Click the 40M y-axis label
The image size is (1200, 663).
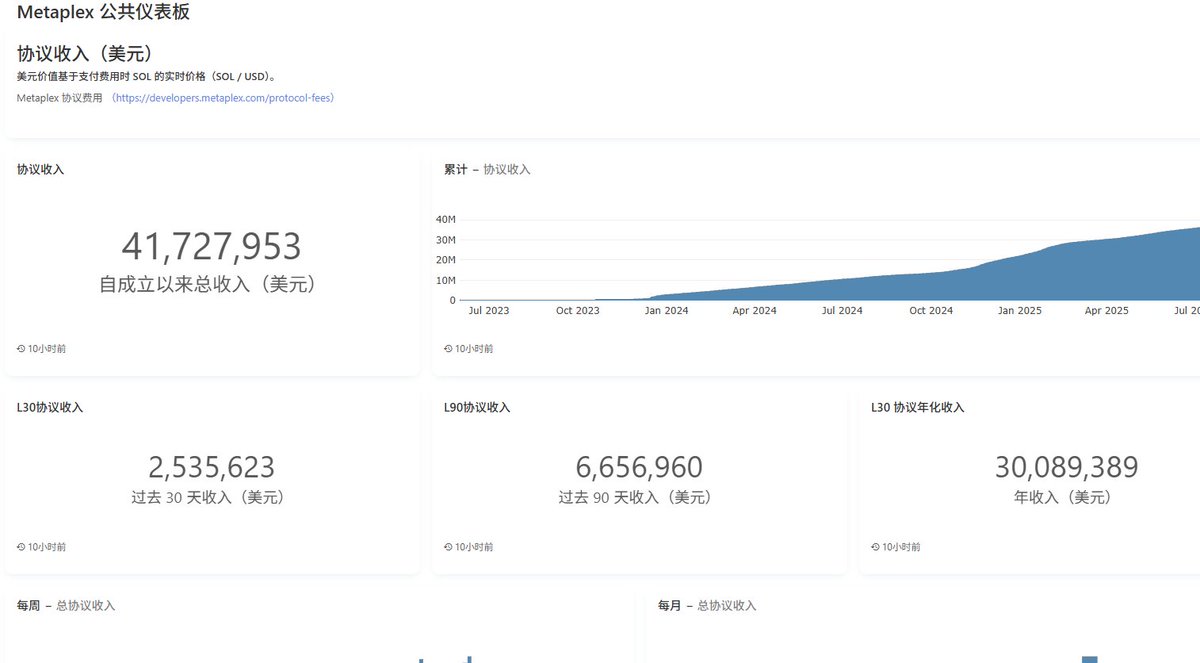click(446, 220)
